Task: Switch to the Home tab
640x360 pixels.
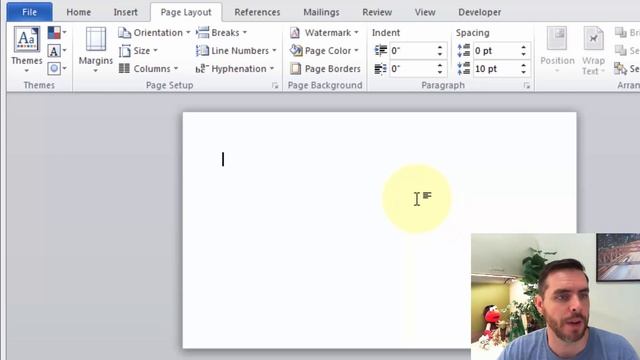Action: (79, 12)
